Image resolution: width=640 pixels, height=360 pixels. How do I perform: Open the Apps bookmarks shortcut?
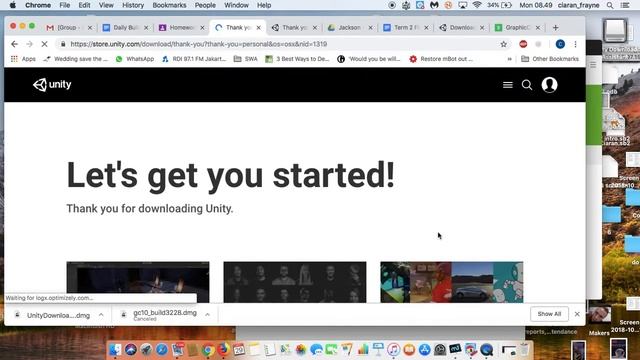[23, 59]
